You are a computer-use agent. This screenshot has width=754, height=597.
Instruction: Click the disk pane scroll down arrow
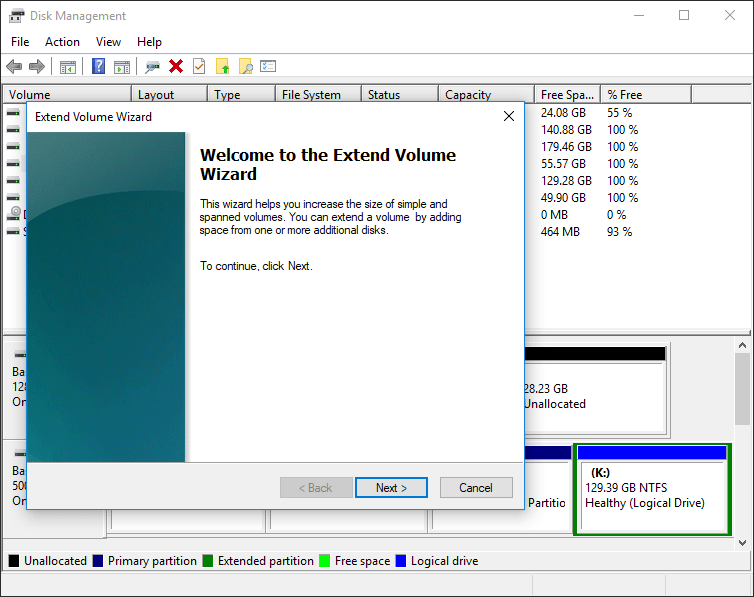point(742,543)
